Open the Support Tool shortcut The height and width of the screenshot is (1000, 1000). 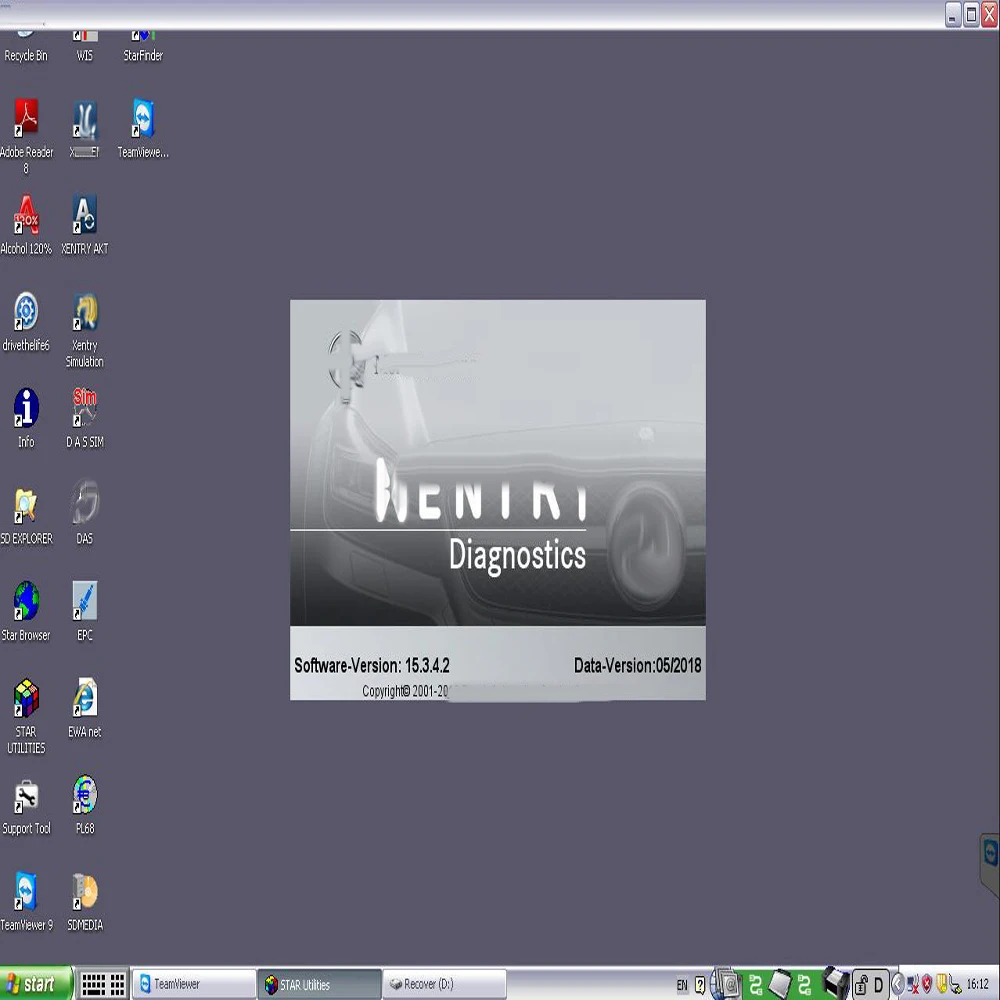pos(26,805)
